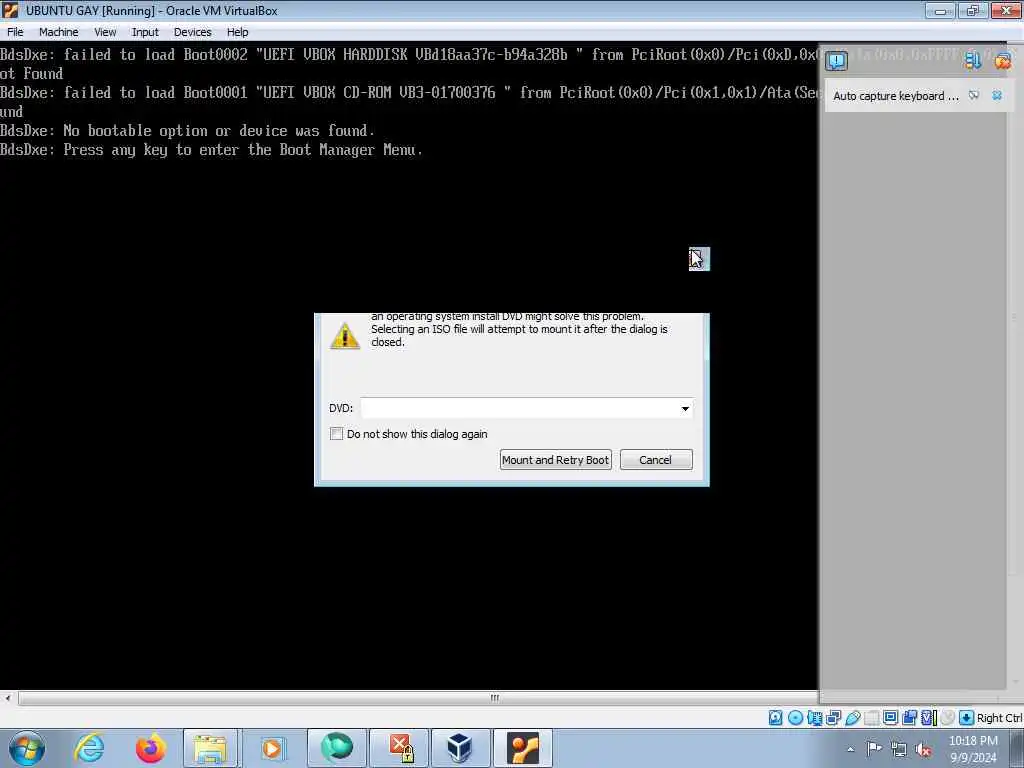Click the display settings status icon
This screenshot has width=1024, height=768.
pyautogui.click(x=890, y=718)
